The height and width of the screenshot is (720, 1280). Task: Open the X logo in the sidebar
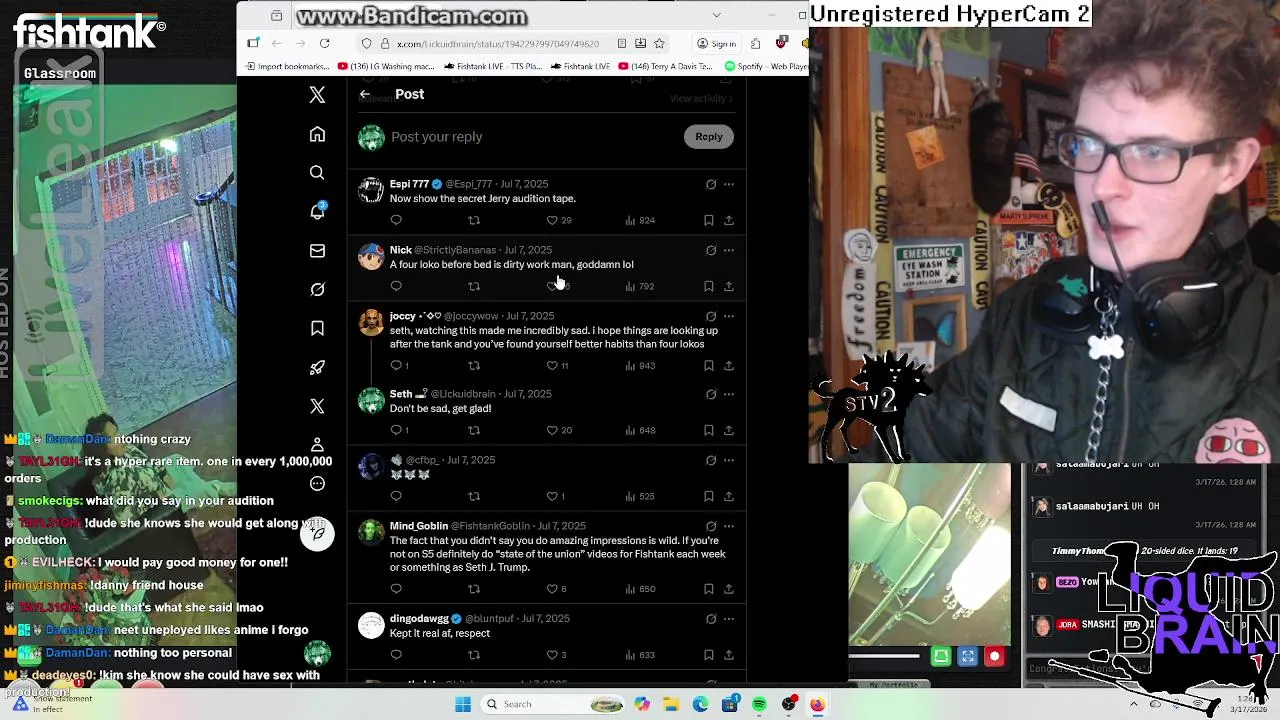coord(317,95)
